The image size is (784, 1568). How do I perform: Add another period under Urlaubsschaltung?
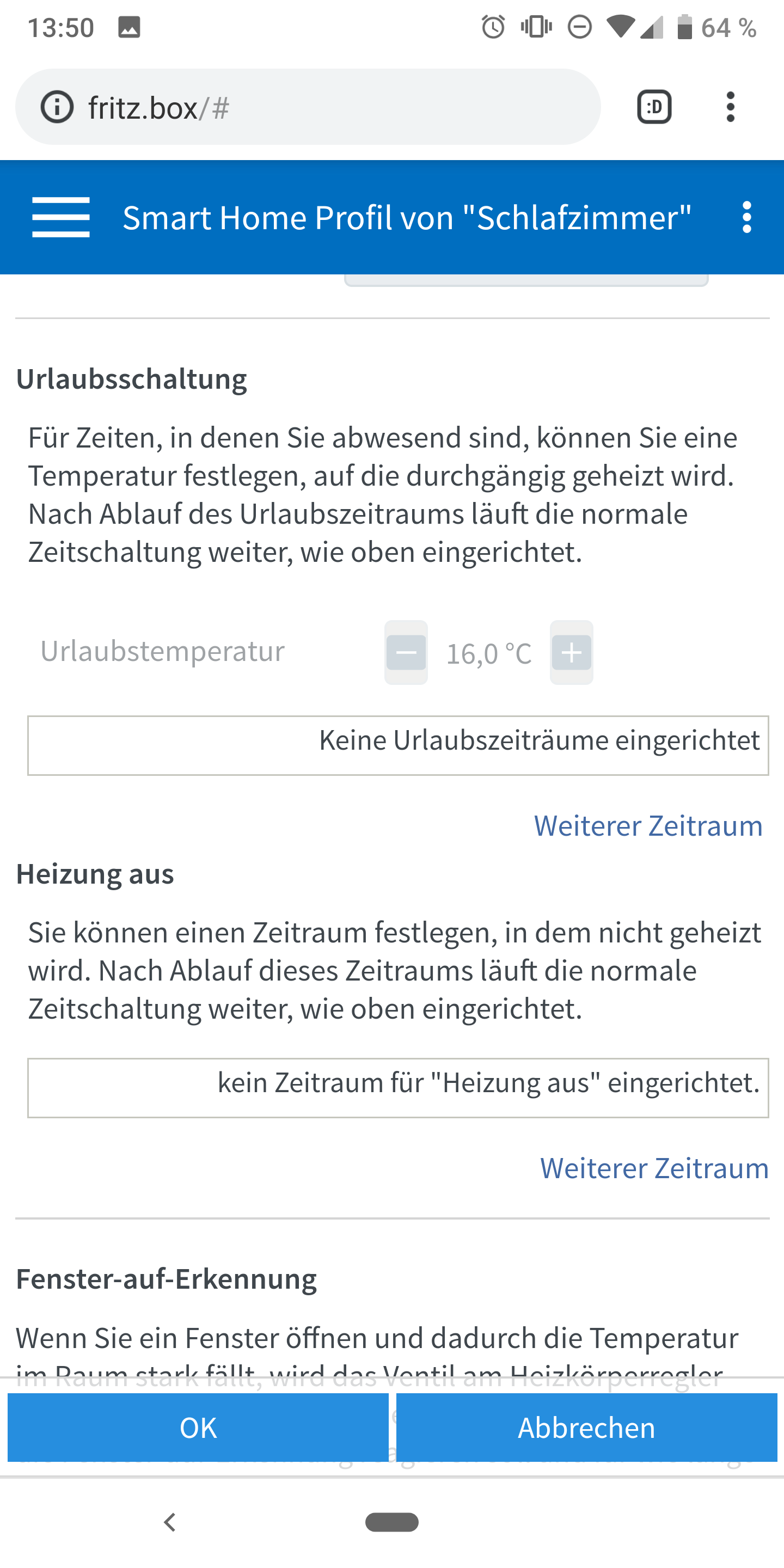[648, 826]
